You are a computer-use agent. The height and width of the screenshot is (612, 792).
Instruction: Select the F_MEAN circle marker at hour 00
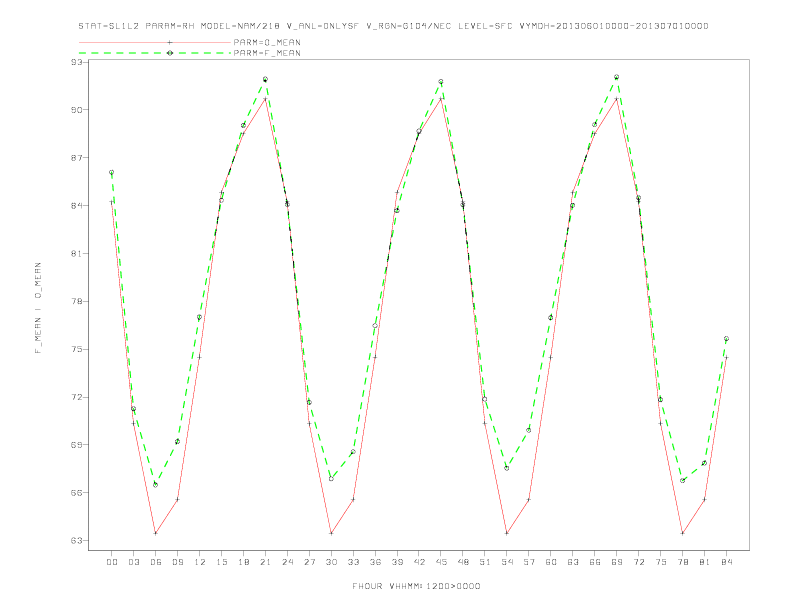[112, 173]
